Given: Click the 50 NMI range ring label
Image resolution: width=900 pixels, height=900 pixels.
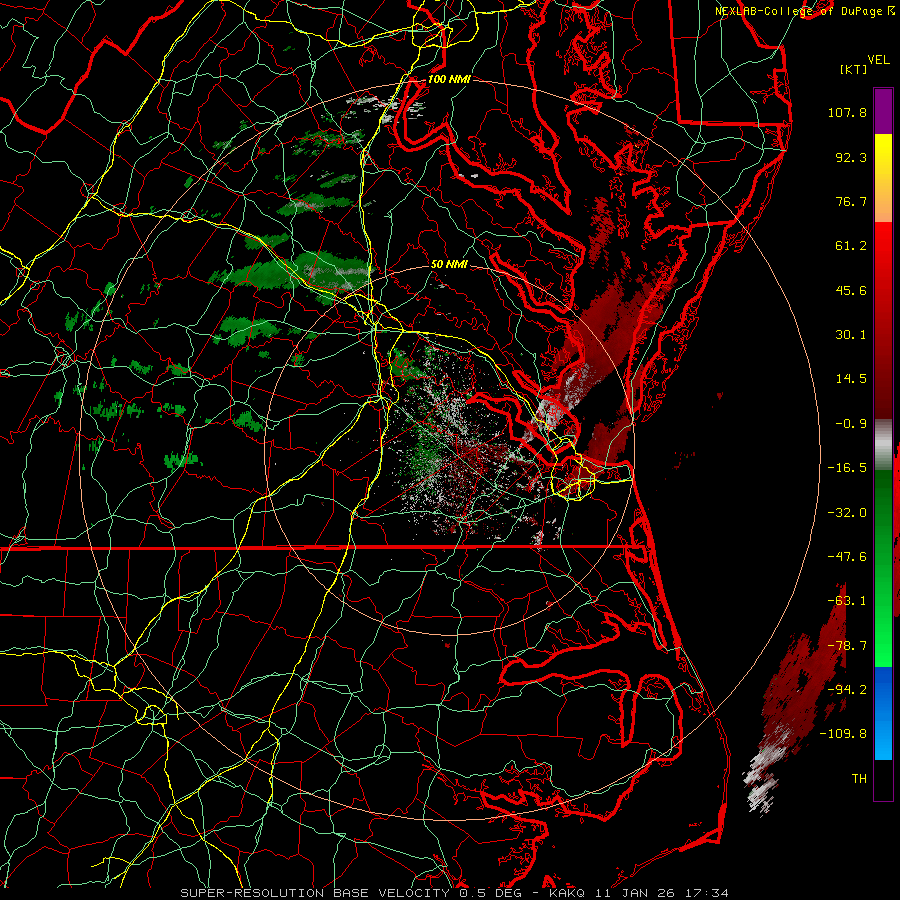Looking at the screenshot, I should point(449,265).
